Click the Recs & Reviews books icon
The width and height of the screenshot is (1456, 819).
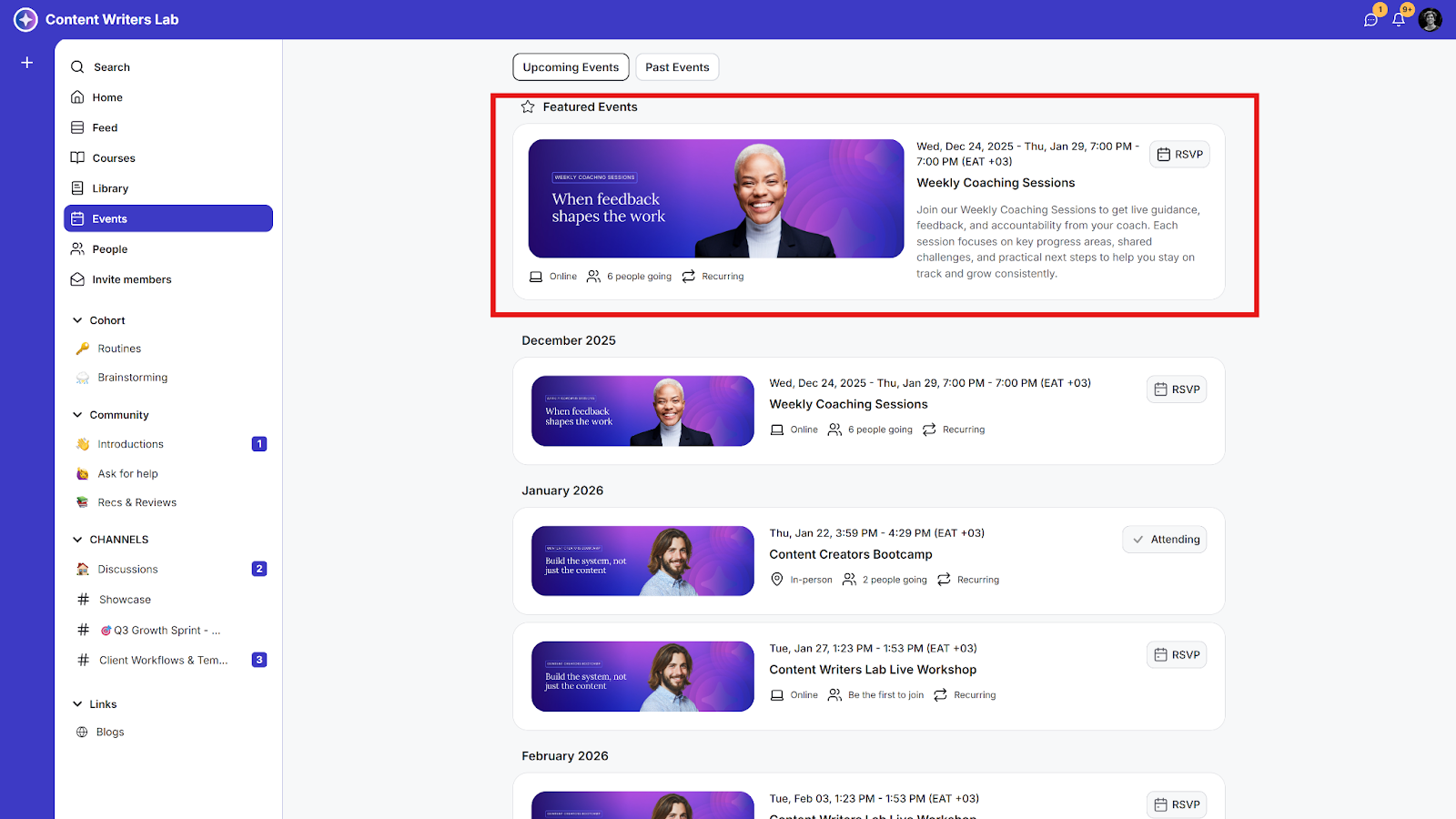point(83,502)
